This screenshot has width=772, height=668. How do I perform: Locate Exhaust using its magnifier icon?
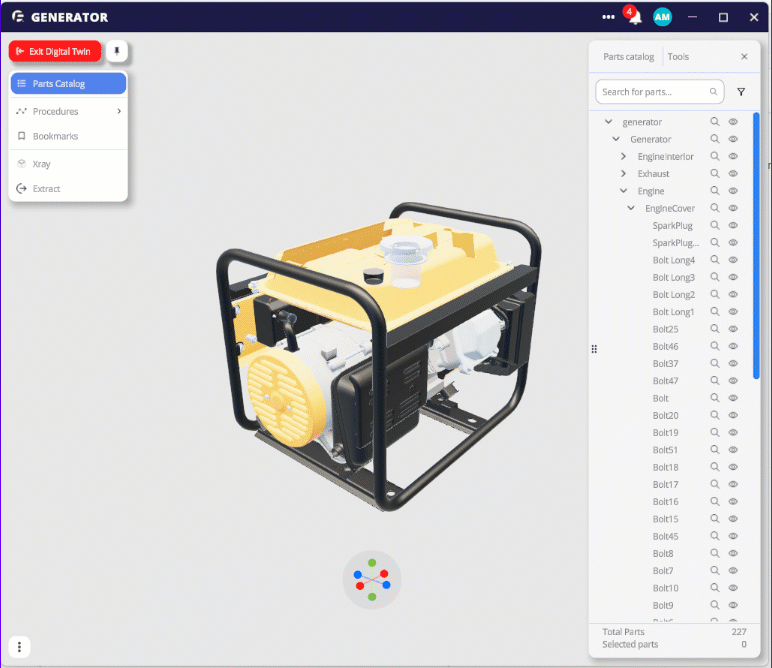click(x=715, y=174)
